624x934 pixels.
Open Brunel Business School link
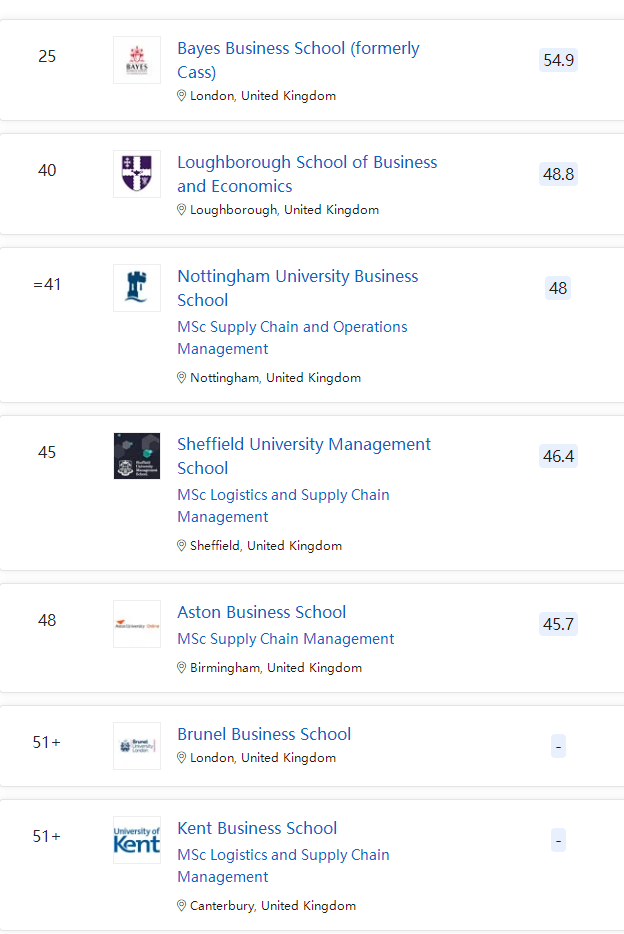(x=264, y=734)
